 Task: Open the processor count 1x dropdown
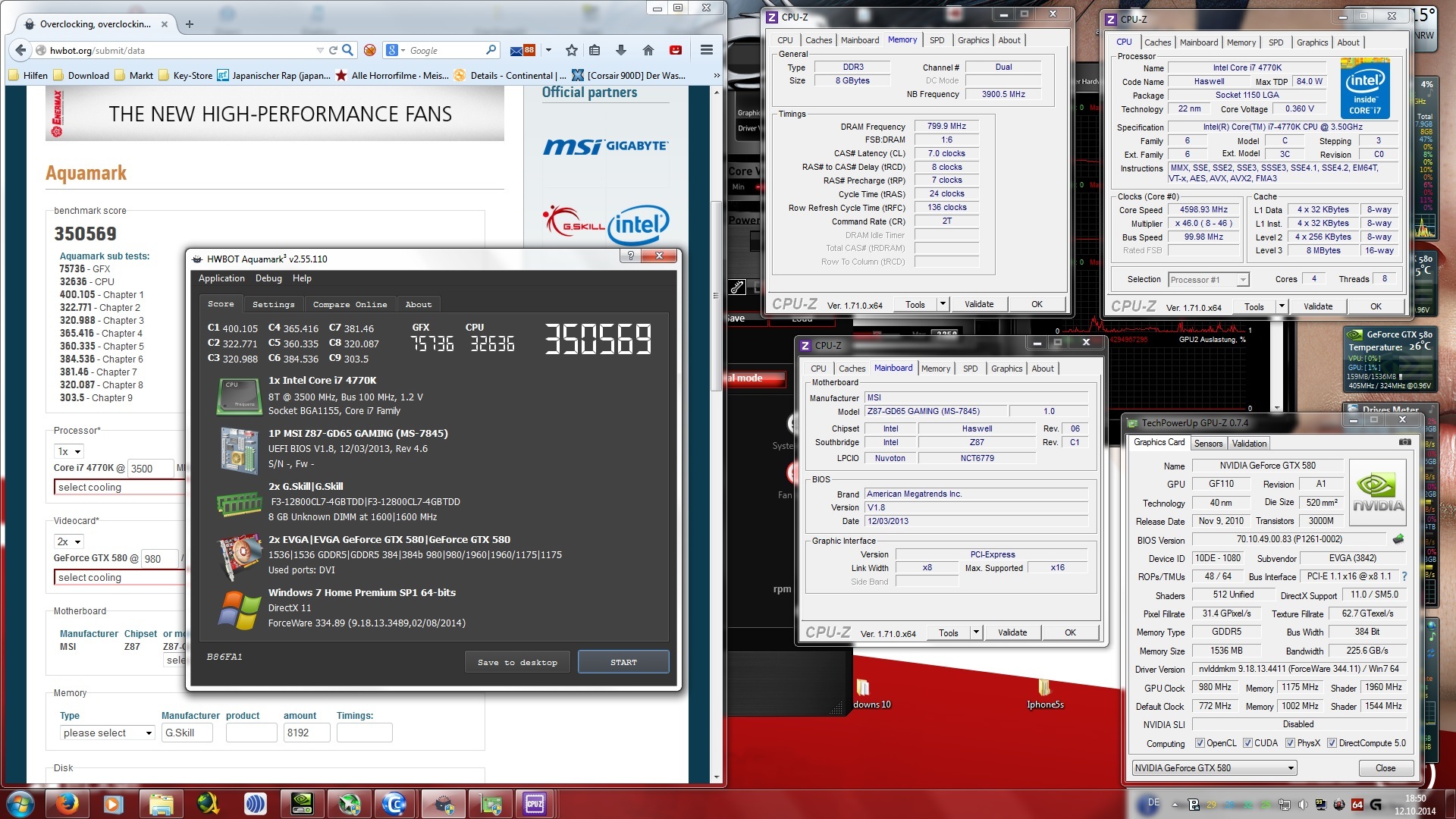(69, 451)
